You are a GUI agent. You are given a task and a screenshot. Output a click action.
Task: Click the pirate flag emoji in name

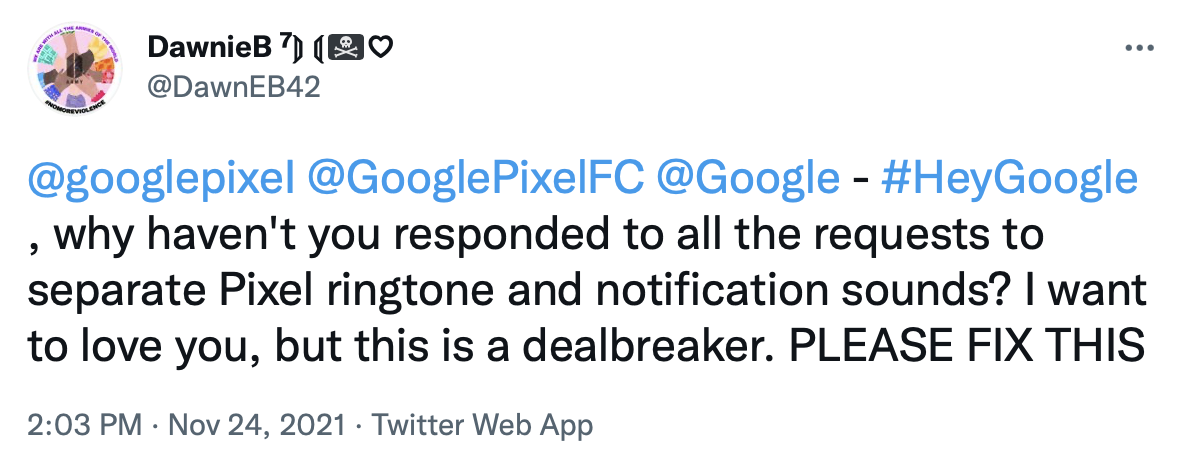pyautogui.click(x=350, y=47)
